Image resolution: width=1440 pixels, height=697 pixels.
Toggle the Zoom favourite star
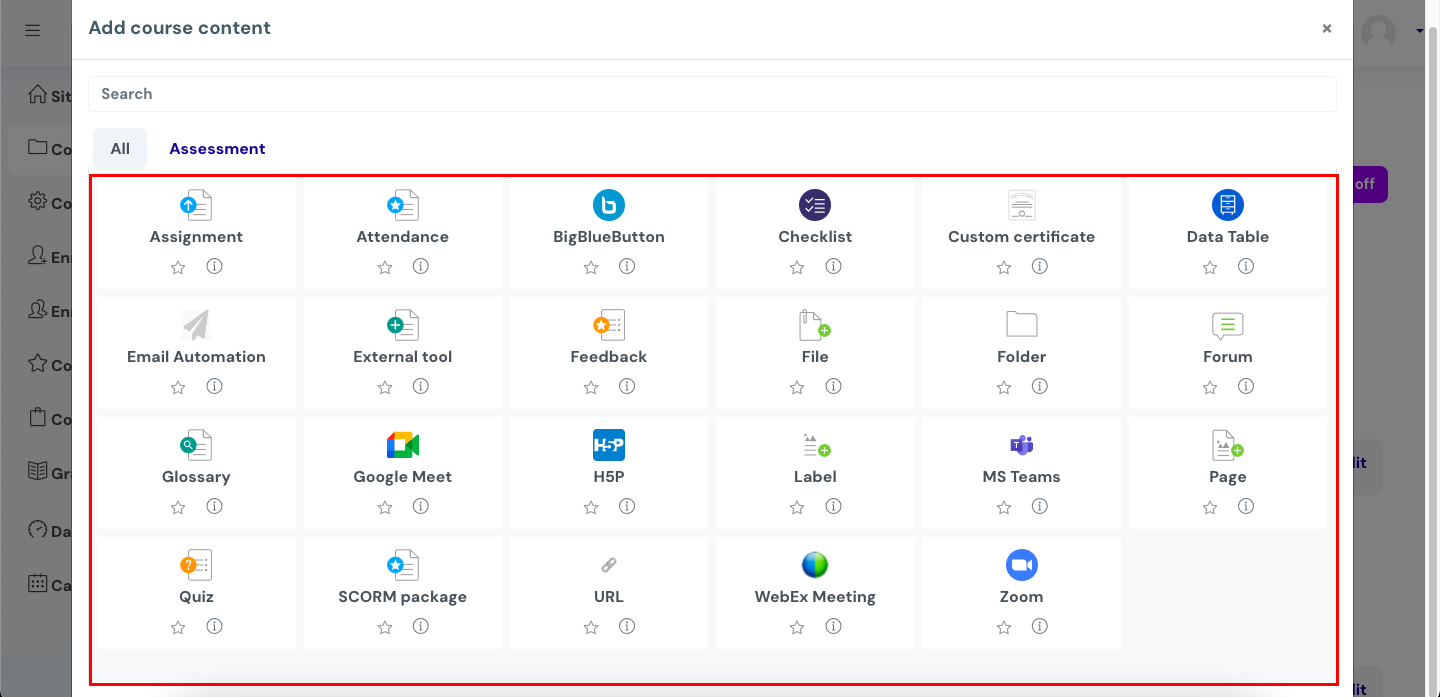1003,627
